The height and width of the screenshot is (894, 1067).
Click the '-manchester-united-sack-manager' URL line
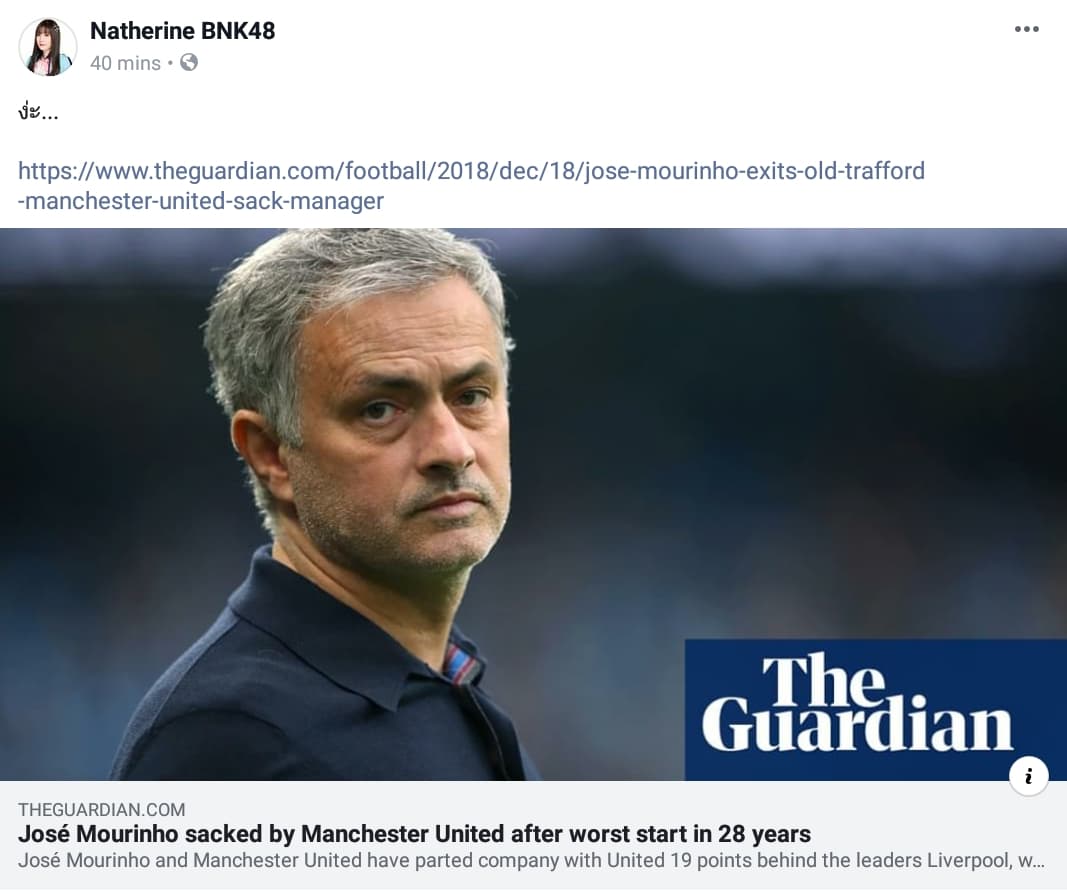[201, 201]
